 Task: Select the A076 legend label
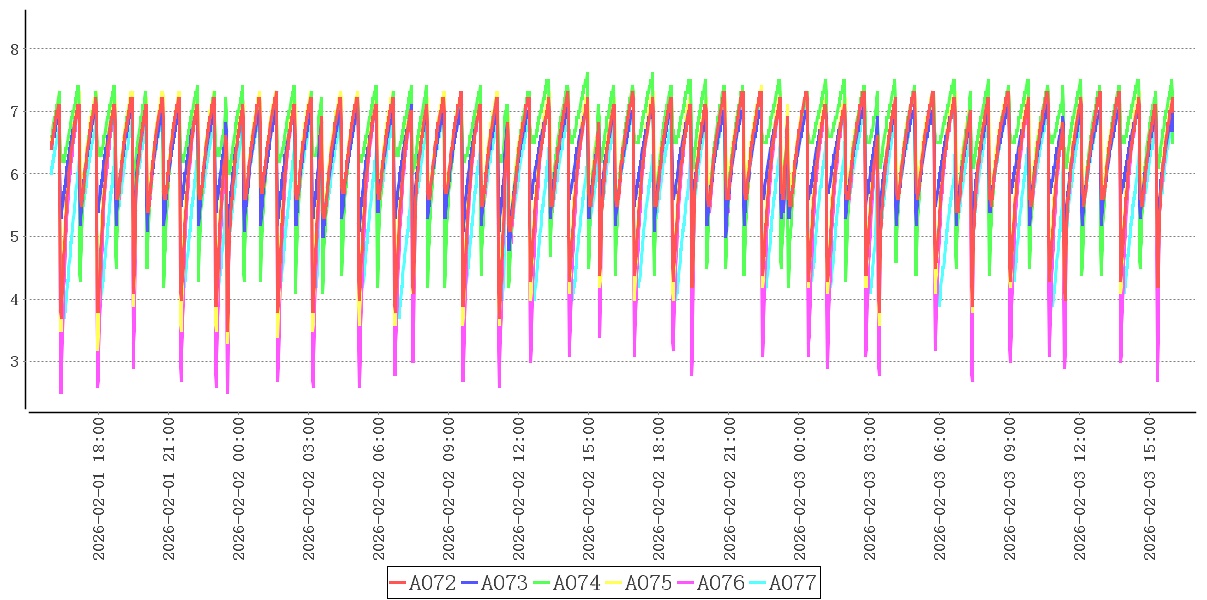click(x=720, y=583)
